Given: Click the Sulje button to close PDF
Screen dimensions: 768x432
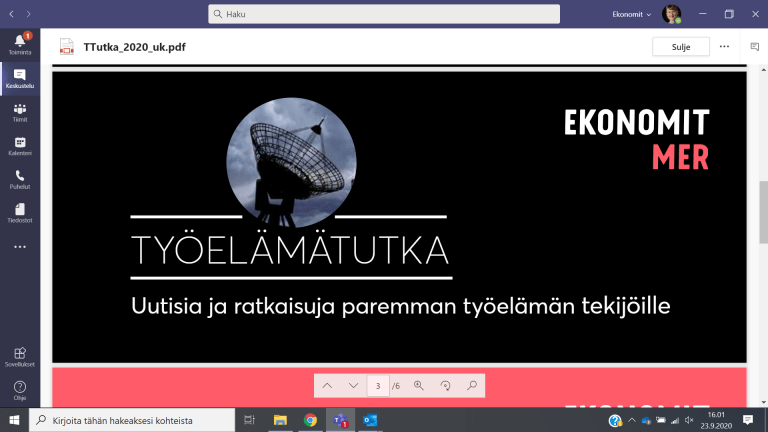Looking at the screenshot, I should pyautogui.click(x=680, y=46).
